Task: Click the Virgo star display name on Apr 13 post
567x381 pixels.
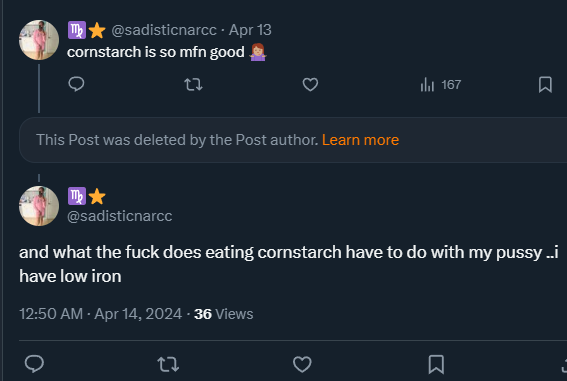Action: tap(87, 30)
